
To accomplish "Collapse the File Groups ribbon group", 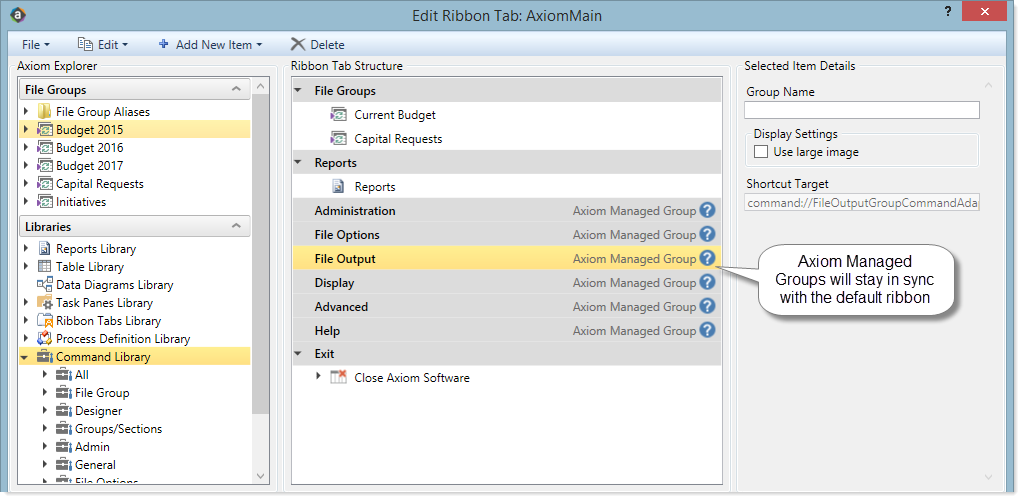I will pos(299,91).
